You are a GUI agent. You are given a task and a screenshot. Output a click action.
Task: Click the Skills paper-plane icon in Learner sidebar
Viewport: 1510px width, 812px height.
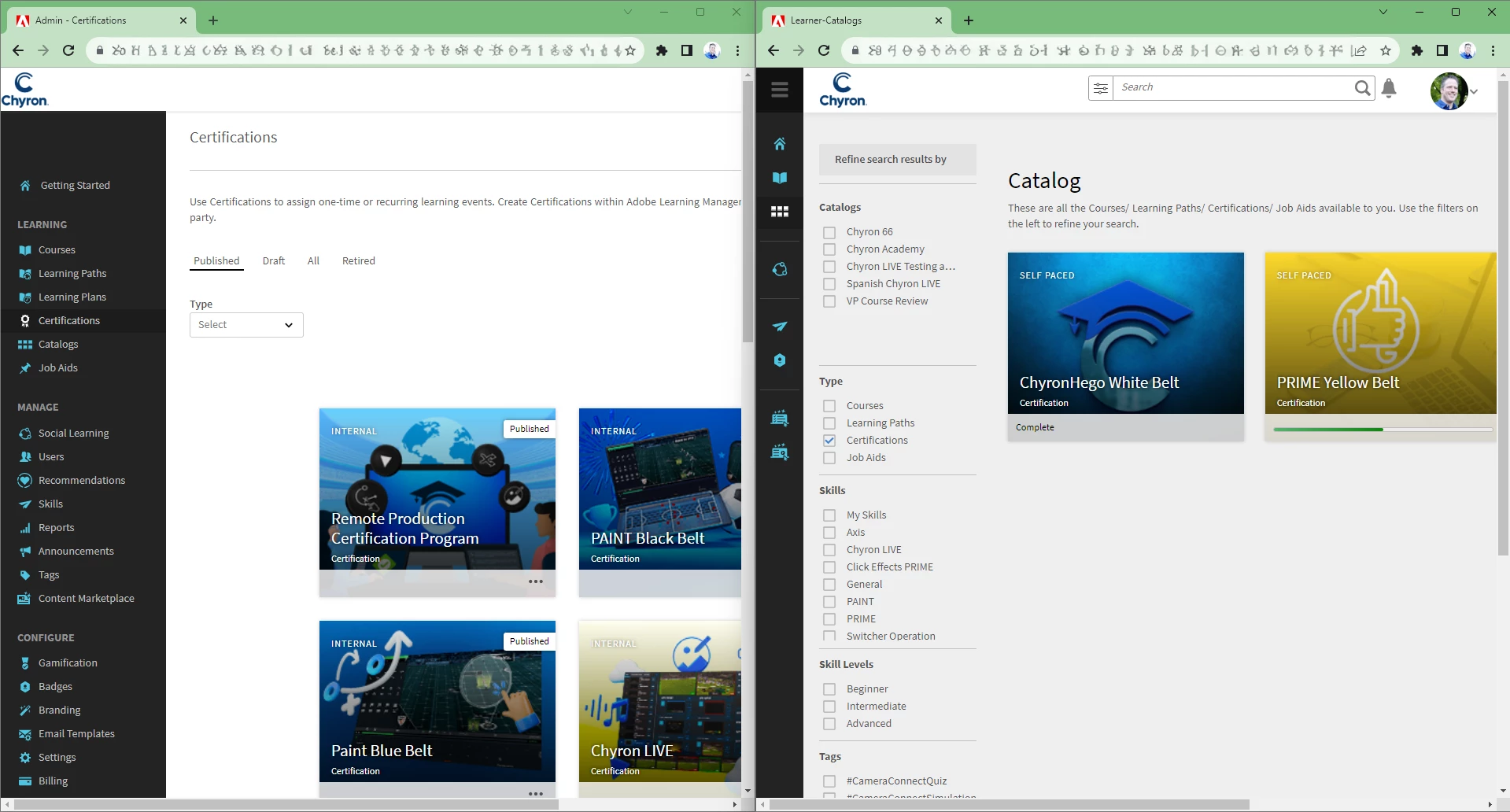[x=779, y=327]
